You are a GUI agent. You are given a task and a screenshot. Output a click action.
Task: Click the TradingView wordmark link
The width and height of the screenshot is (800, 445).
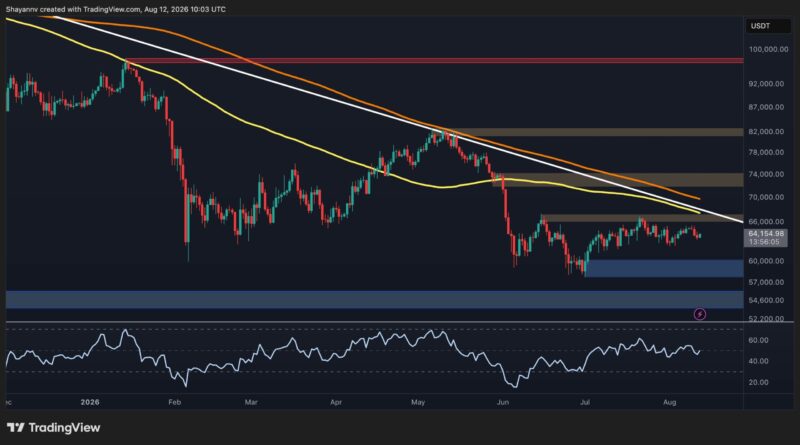click(x=64, y=428)
